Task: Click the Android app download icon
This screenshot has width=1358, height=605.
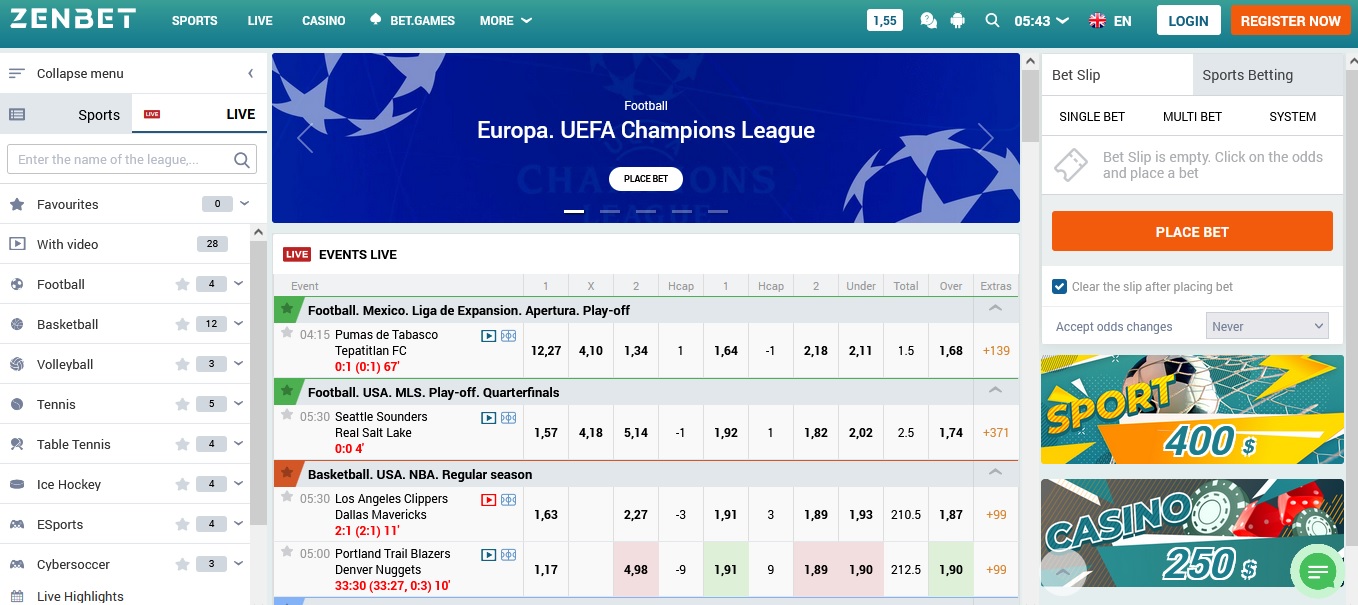Action: (x=957, y=20)
